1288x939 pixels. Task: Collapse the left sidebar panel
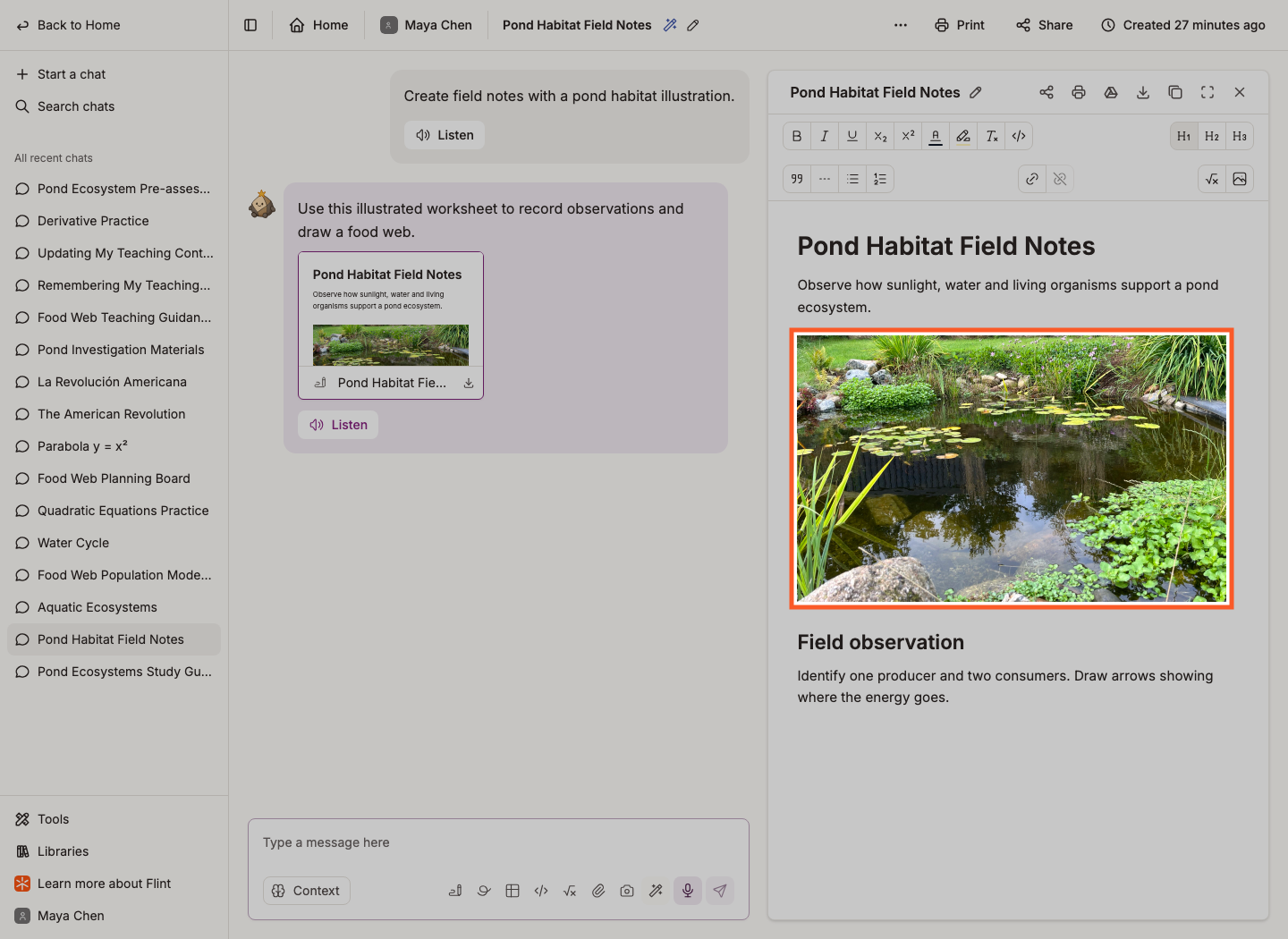(250, 25)
